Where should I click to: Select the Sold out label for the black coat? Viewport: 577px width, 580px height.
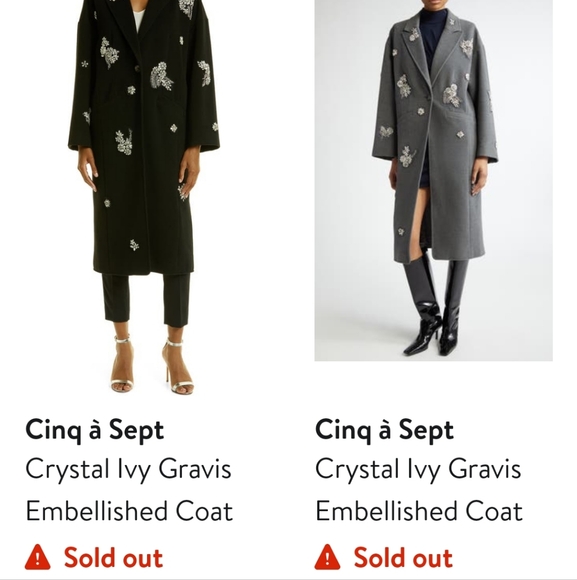113,557
